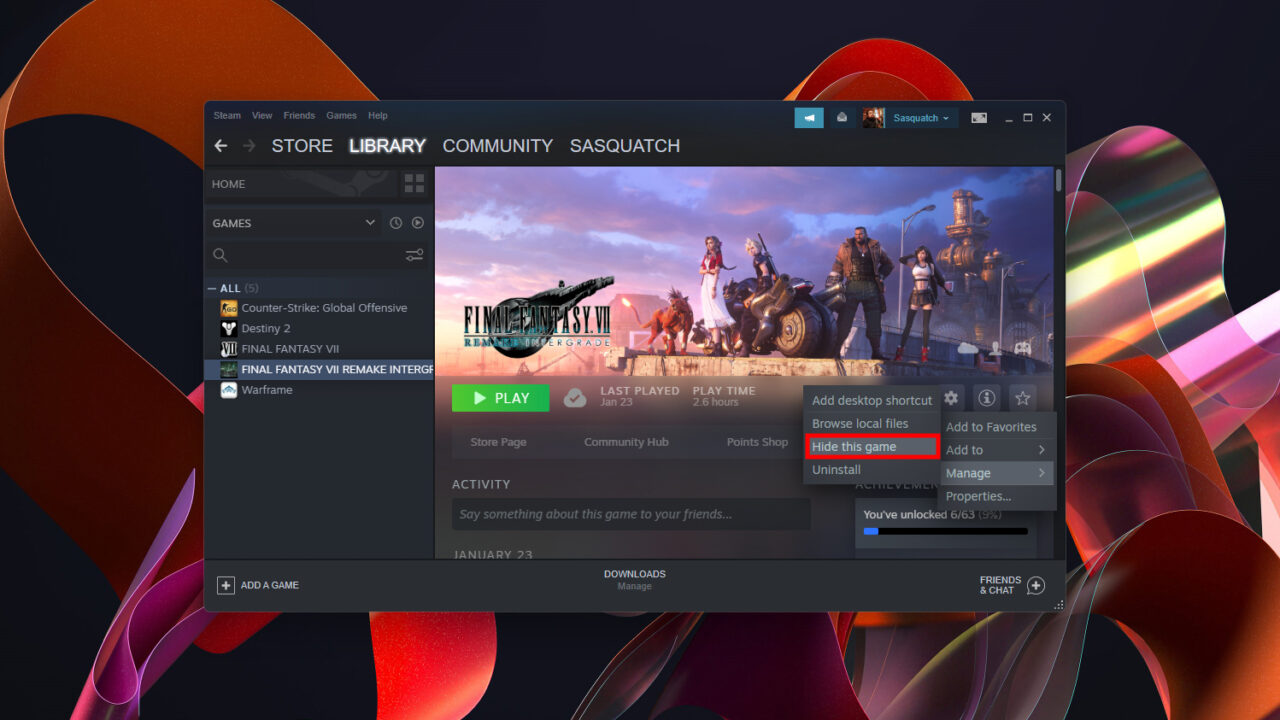
Task: Toggle Add to Favorites star
Action: click(x=1023, y=397)
